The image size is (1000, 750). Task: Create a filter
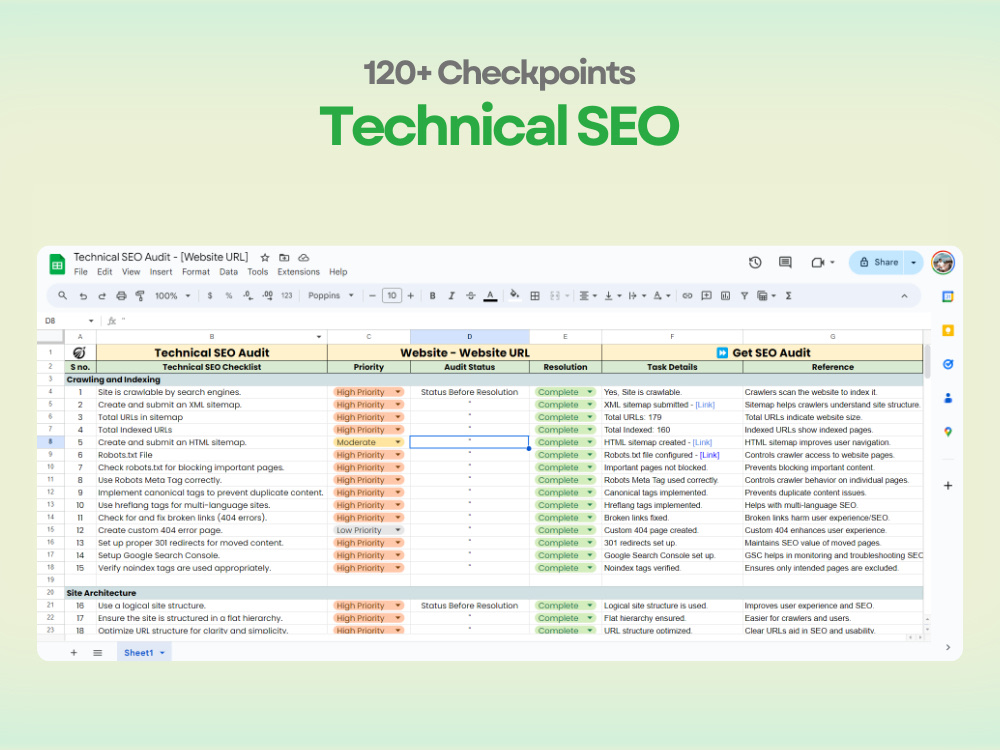point(744,296)
